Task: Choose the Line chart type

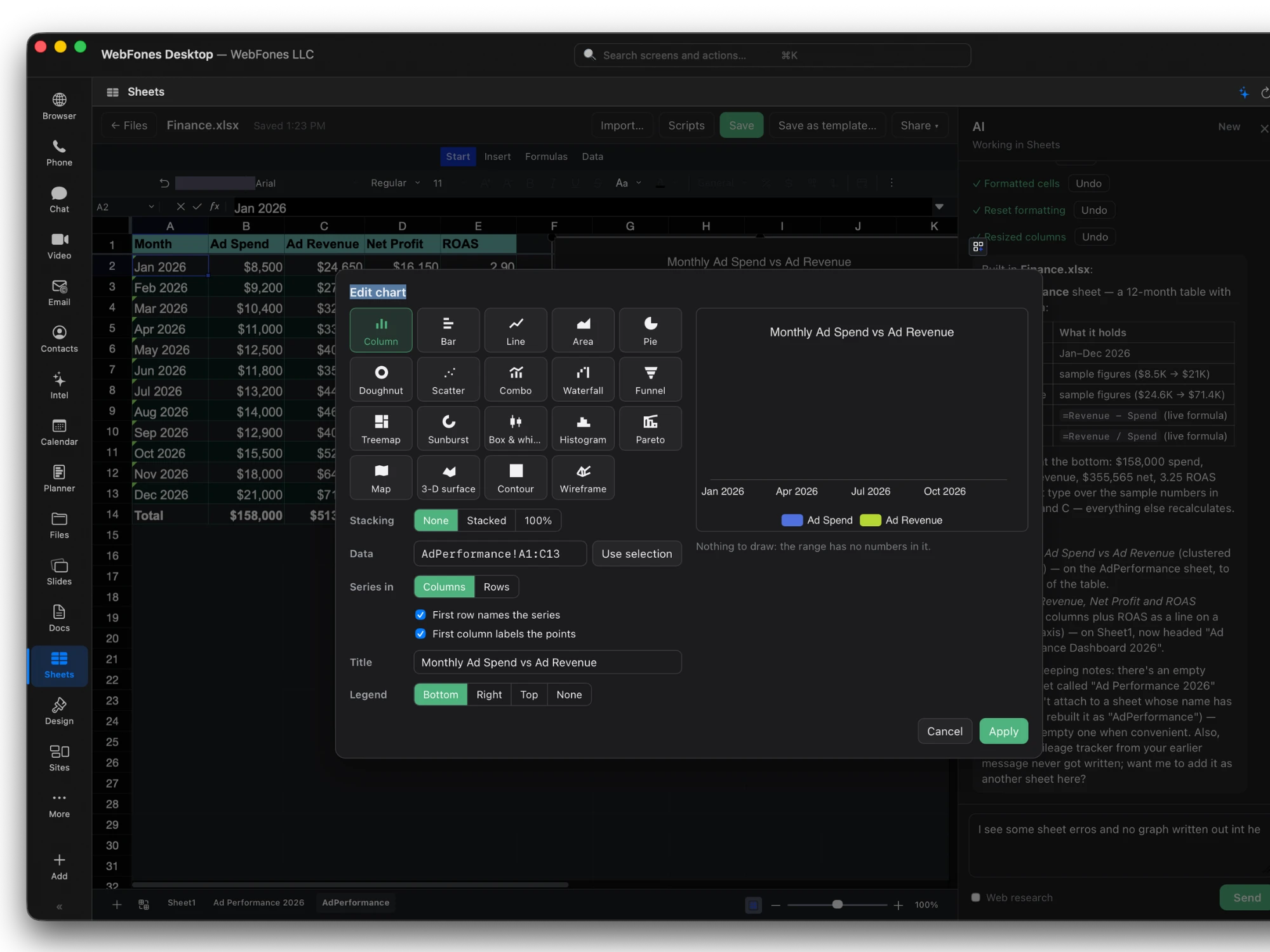Action: (515, 330)
